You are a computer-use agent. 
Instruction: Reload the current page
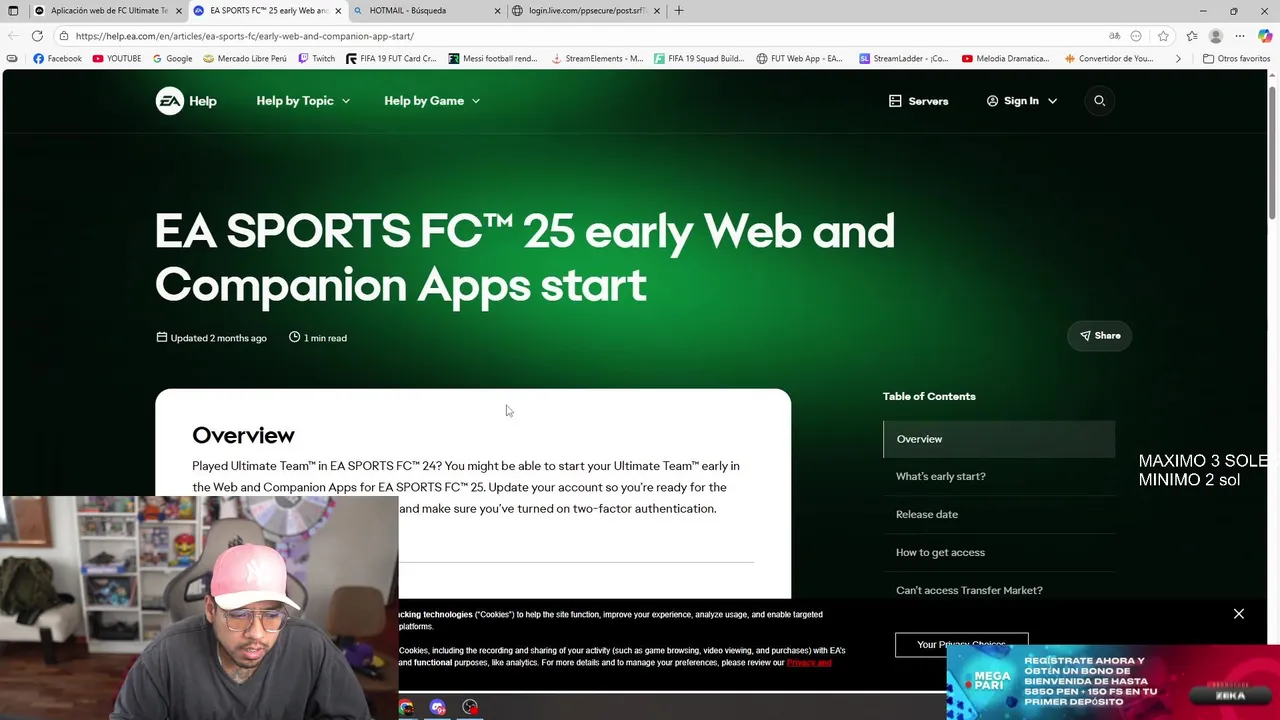pyautogui.click(x=37, y=36)
